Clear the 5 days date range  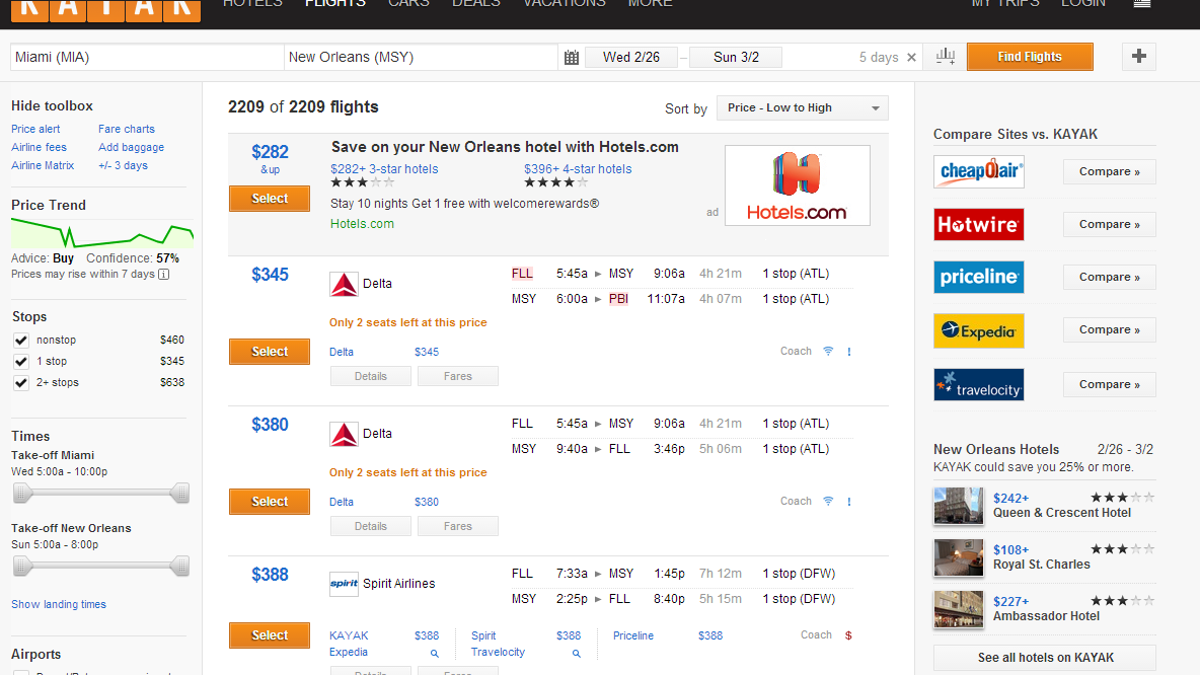point(911,58)
